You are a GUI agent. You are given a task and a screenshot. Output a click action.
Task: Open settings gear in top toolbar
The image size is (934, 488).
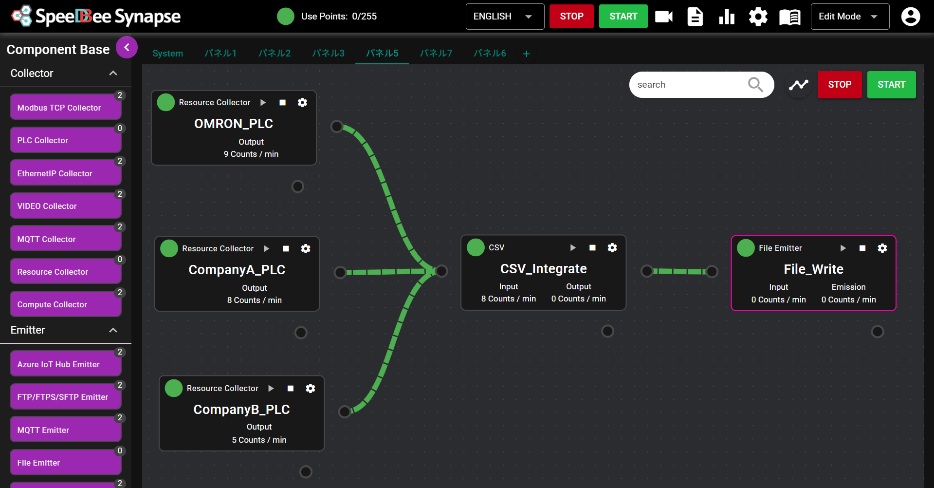click(758, 17)
